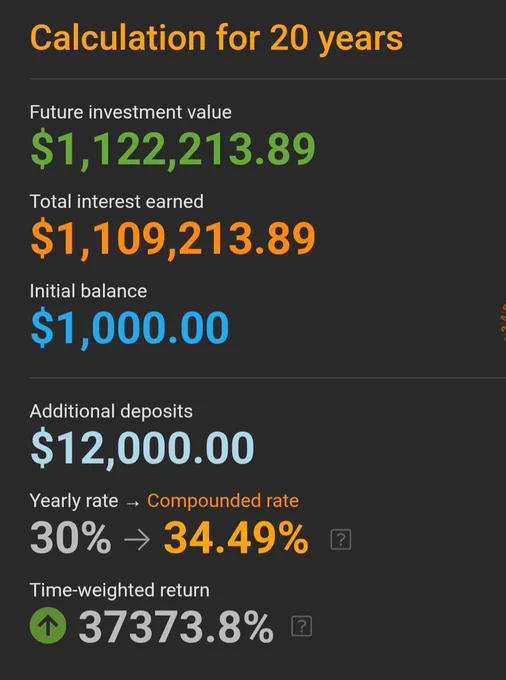Click the arrow between 30% and 34.49%

(x=137, y=540)
